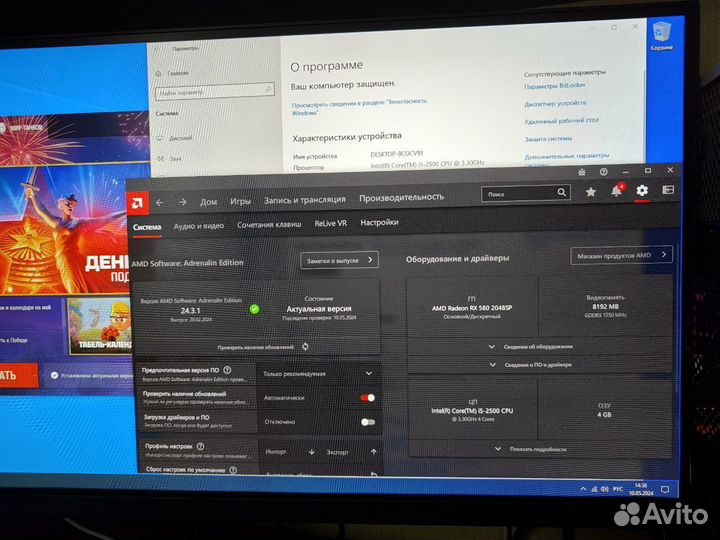Open the Игры menu item

[241, 201]
